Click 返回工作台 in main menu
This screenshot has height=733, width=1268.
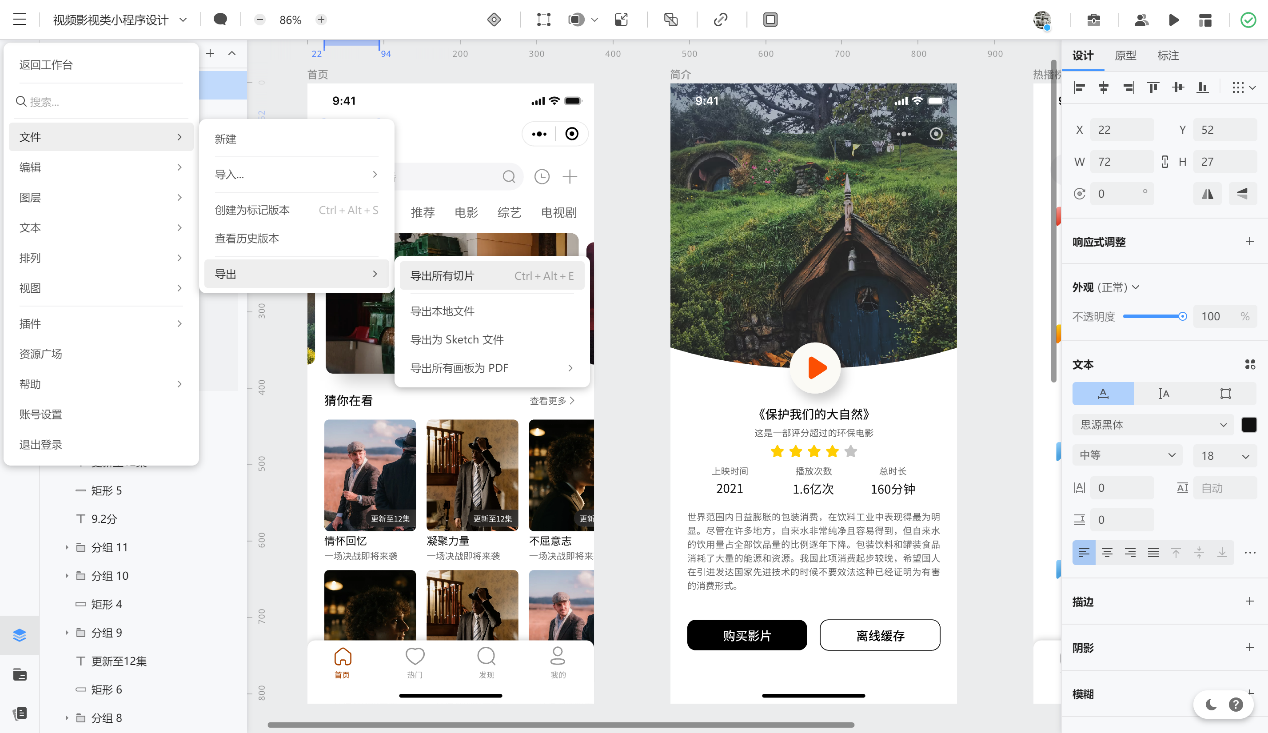pos(46,65)
